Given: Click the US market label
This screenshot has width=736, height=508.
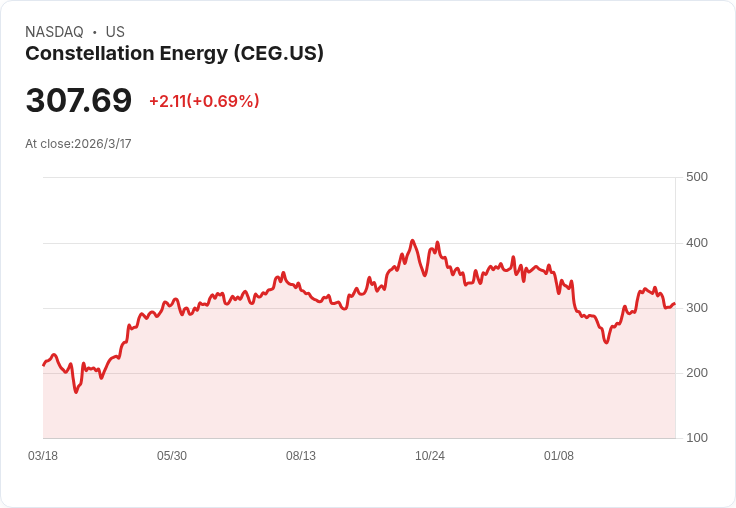Looking at the screenshot, I should click(x=115, y=32).
